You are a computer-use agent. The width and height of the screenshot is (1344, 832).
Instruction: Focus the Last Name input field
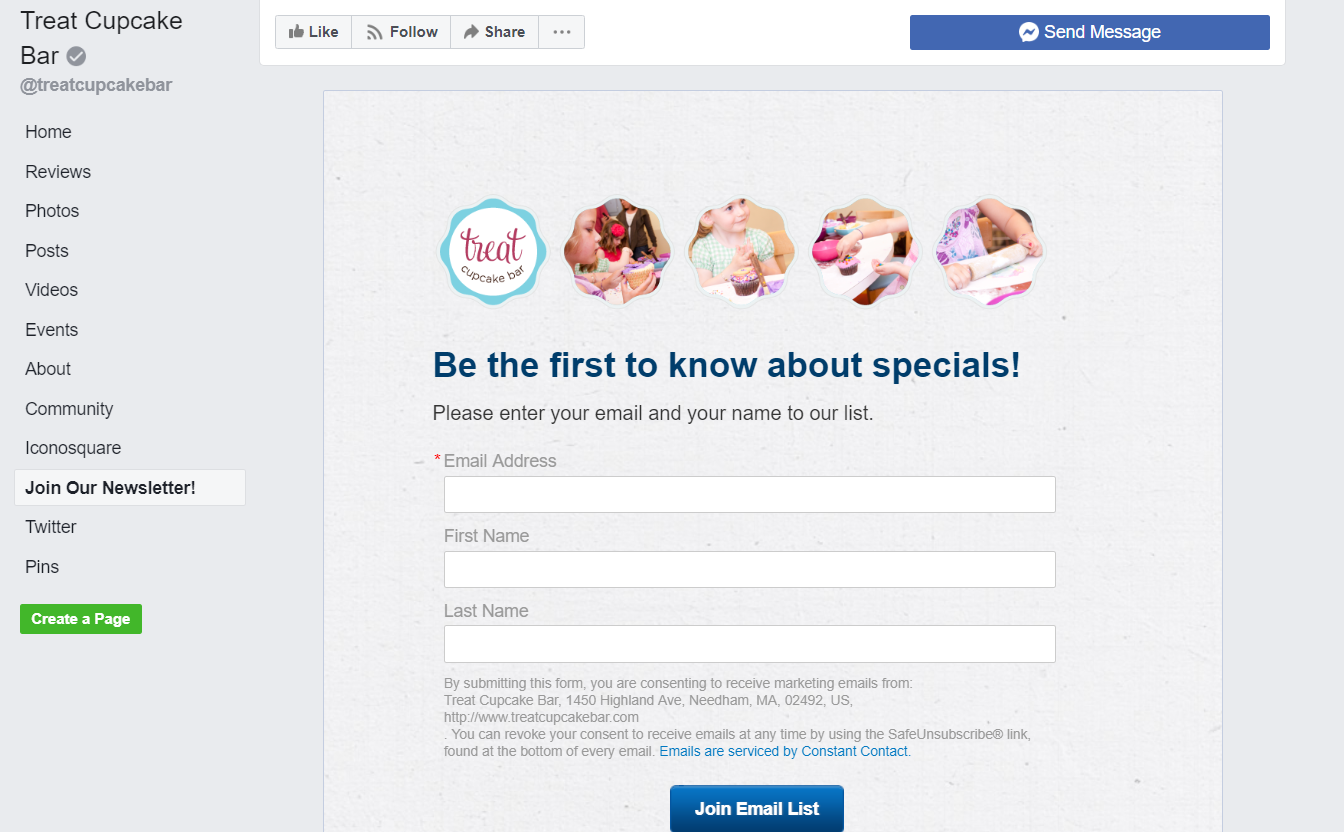point(750,644)
